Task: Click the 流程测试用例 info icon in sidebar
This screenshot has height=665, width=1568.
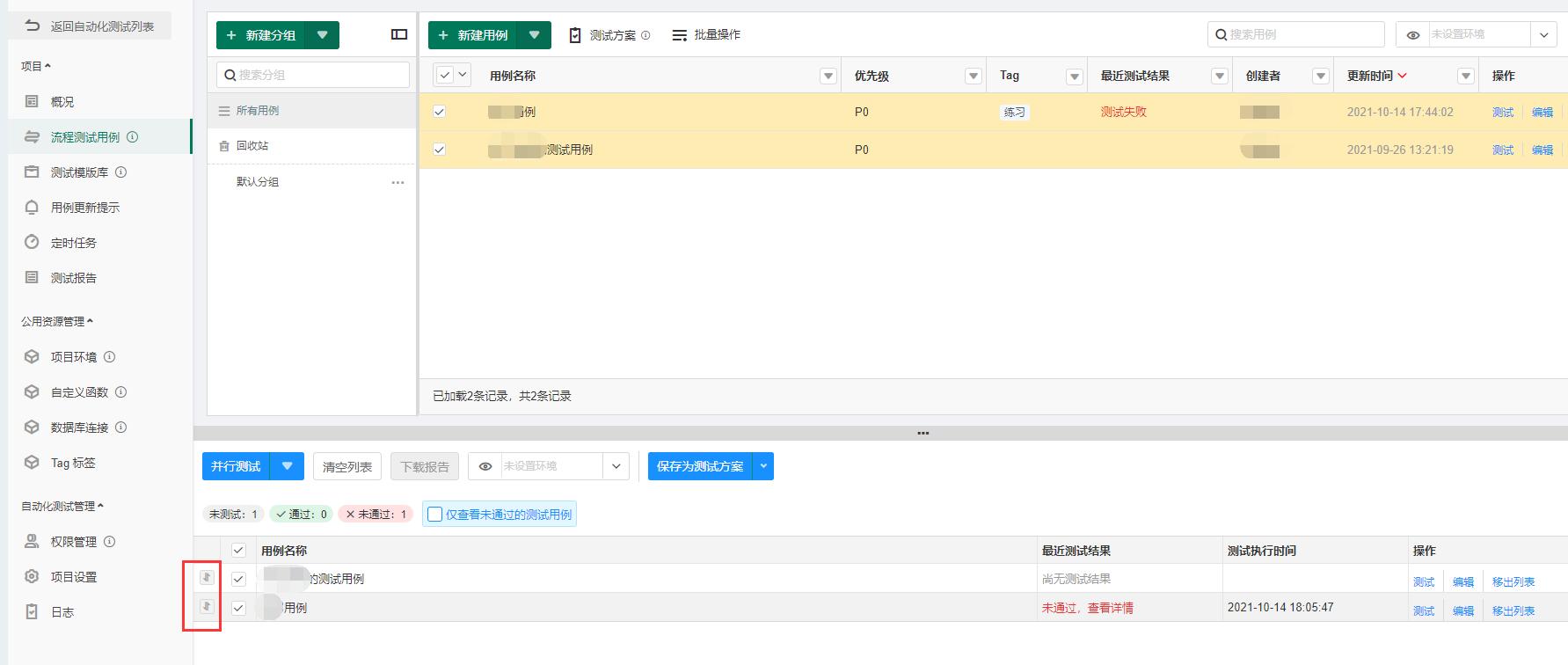Action: click(x=133, y=137)
